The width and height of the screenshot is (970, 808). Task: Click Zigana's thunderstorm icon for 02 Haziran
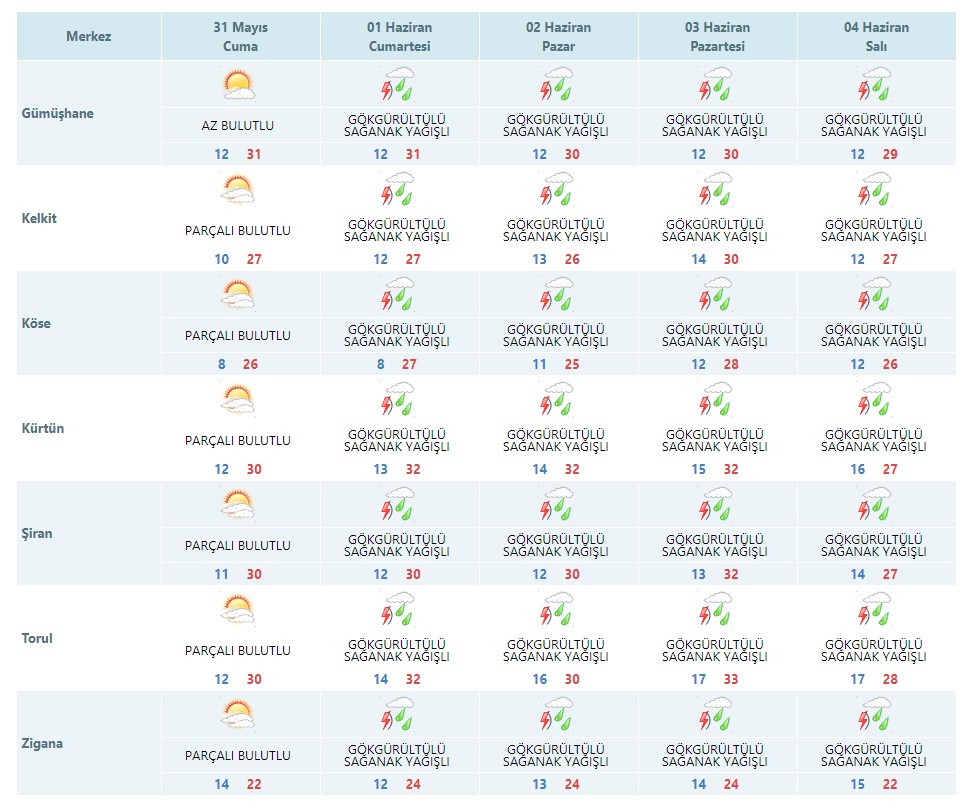click(556, 715)
